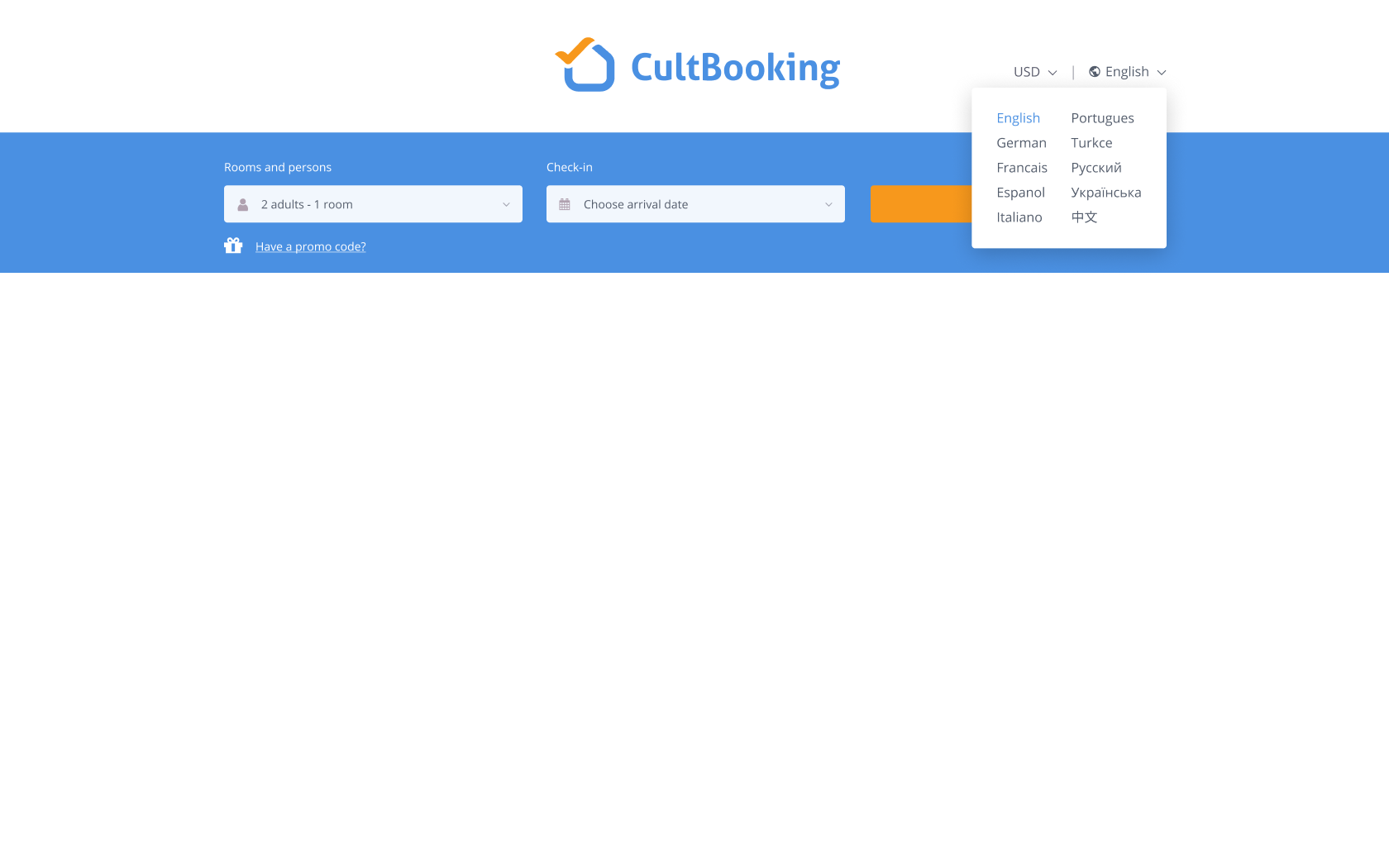Image resolution: width=1389 pixels, height=868 pixels.
Task: Click the chevron on the English selector
Action: click(x=1162, y=72)
